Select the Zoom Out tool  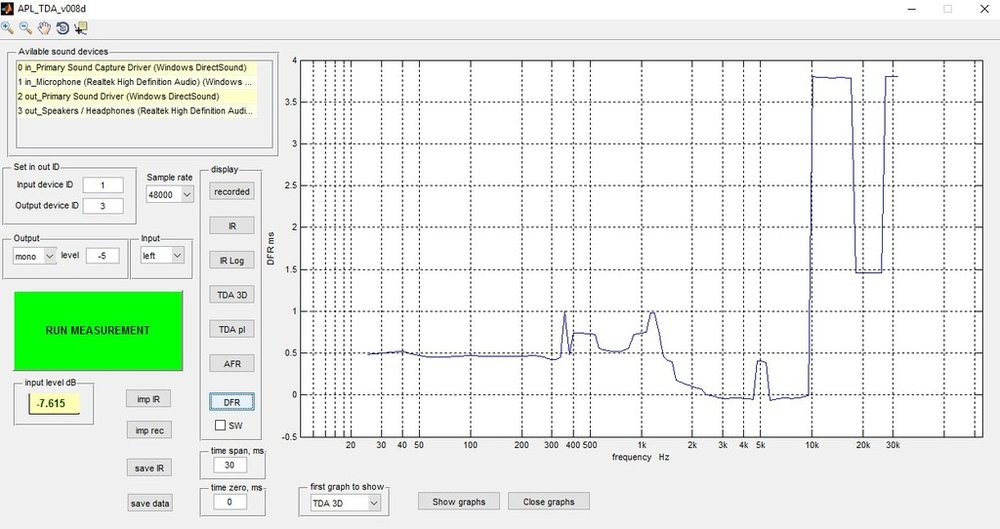26,27
